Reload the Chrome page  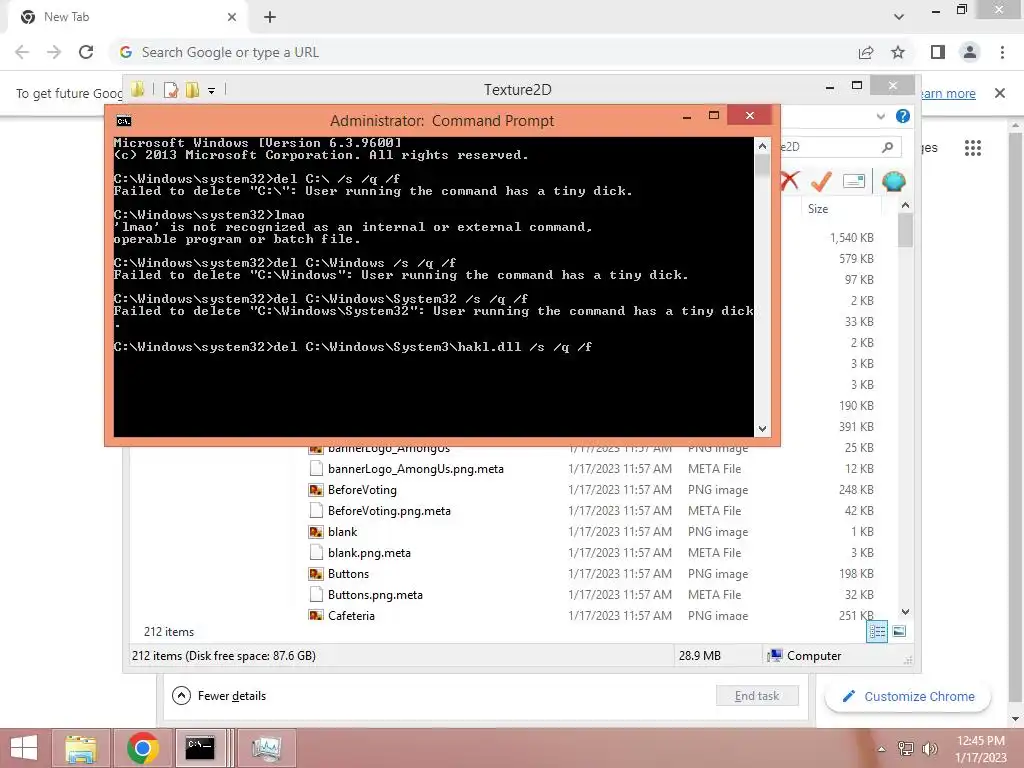pos(86,52)
